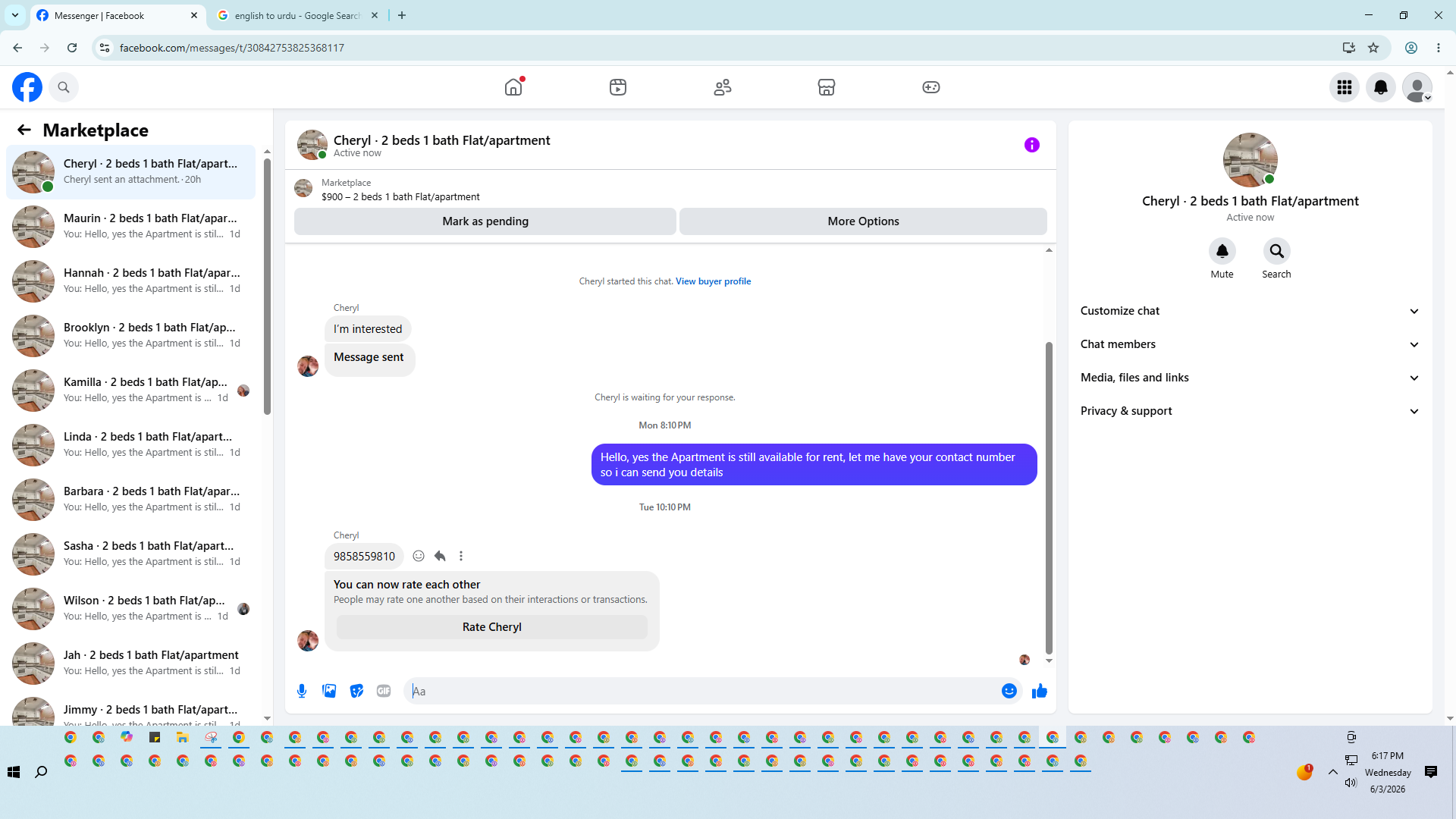This screenshot has height=819, width=1456.
Task: Open Maurin's apartment conversation
Action: tap(130, 226)
